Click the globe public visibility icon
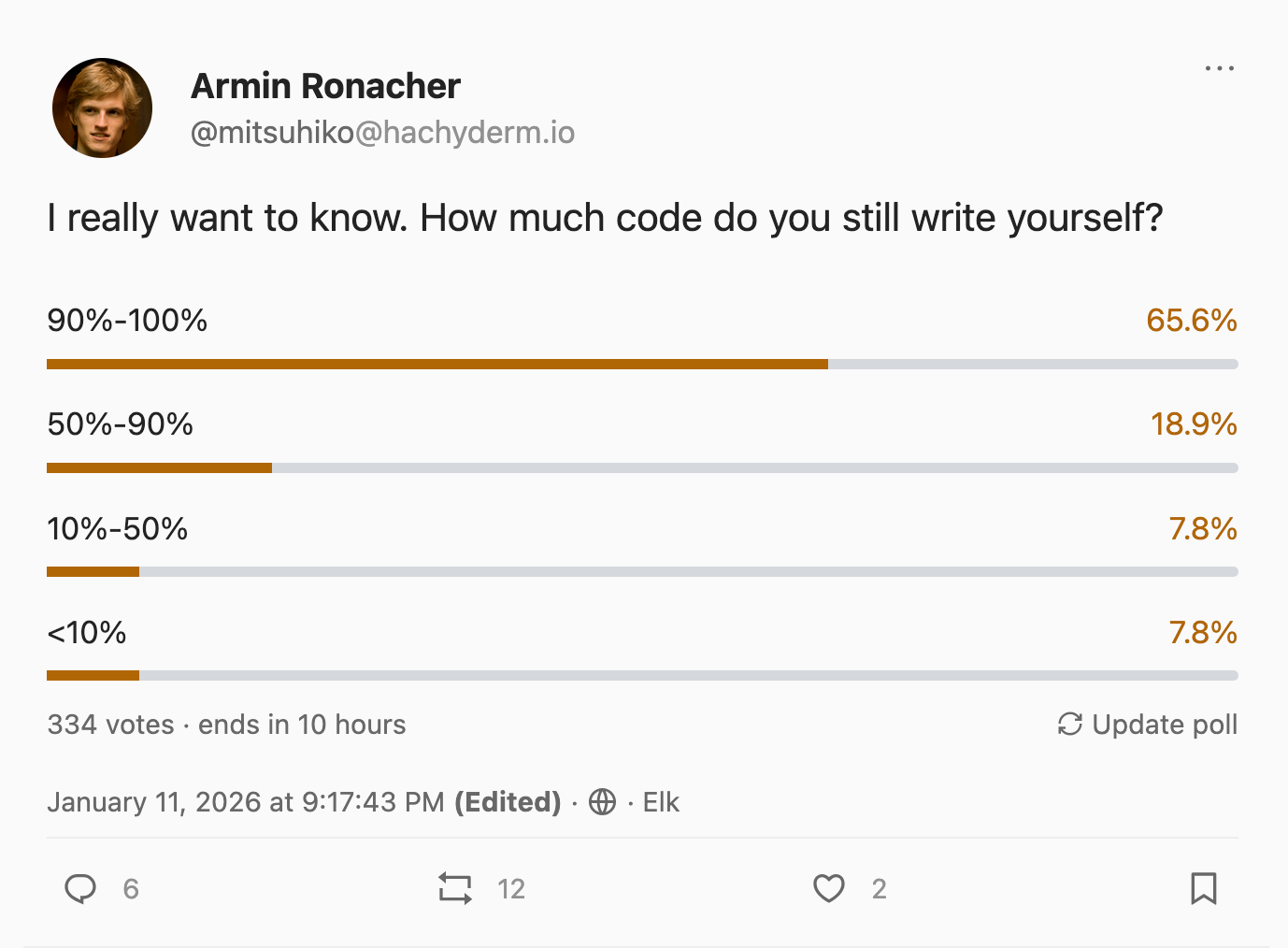Screen dimensions: 1288x948 (603, 802)
